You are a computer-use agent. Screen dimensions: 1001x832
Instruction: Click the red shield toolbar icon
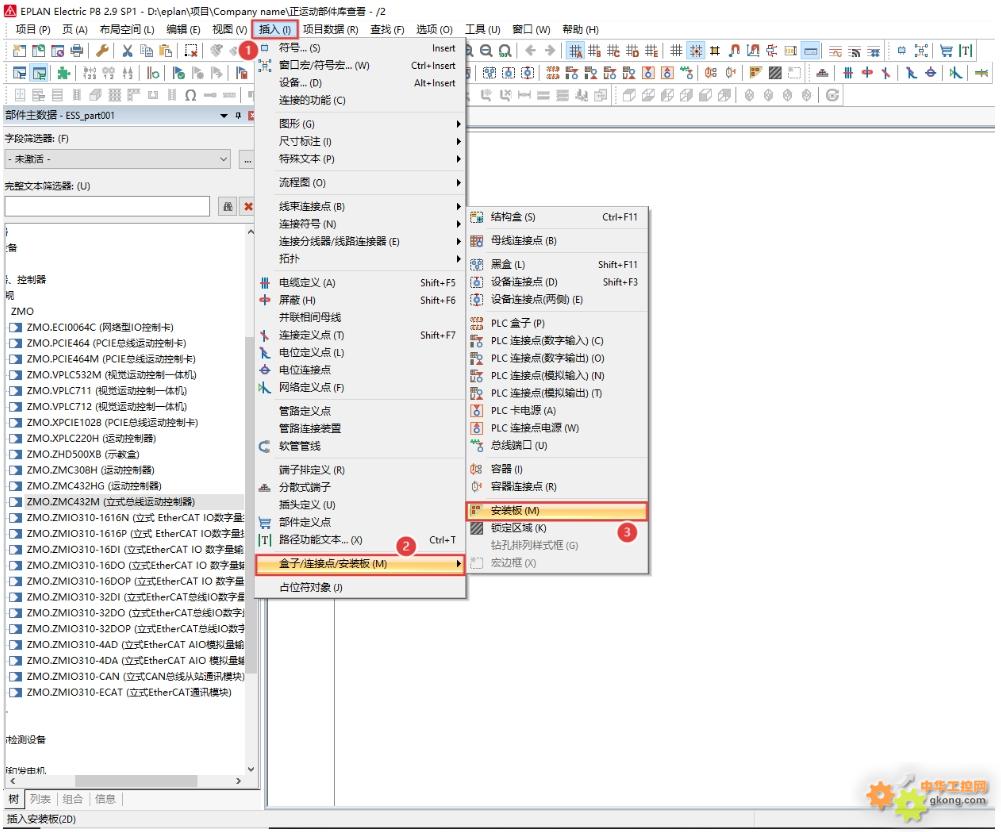[867, 73]
